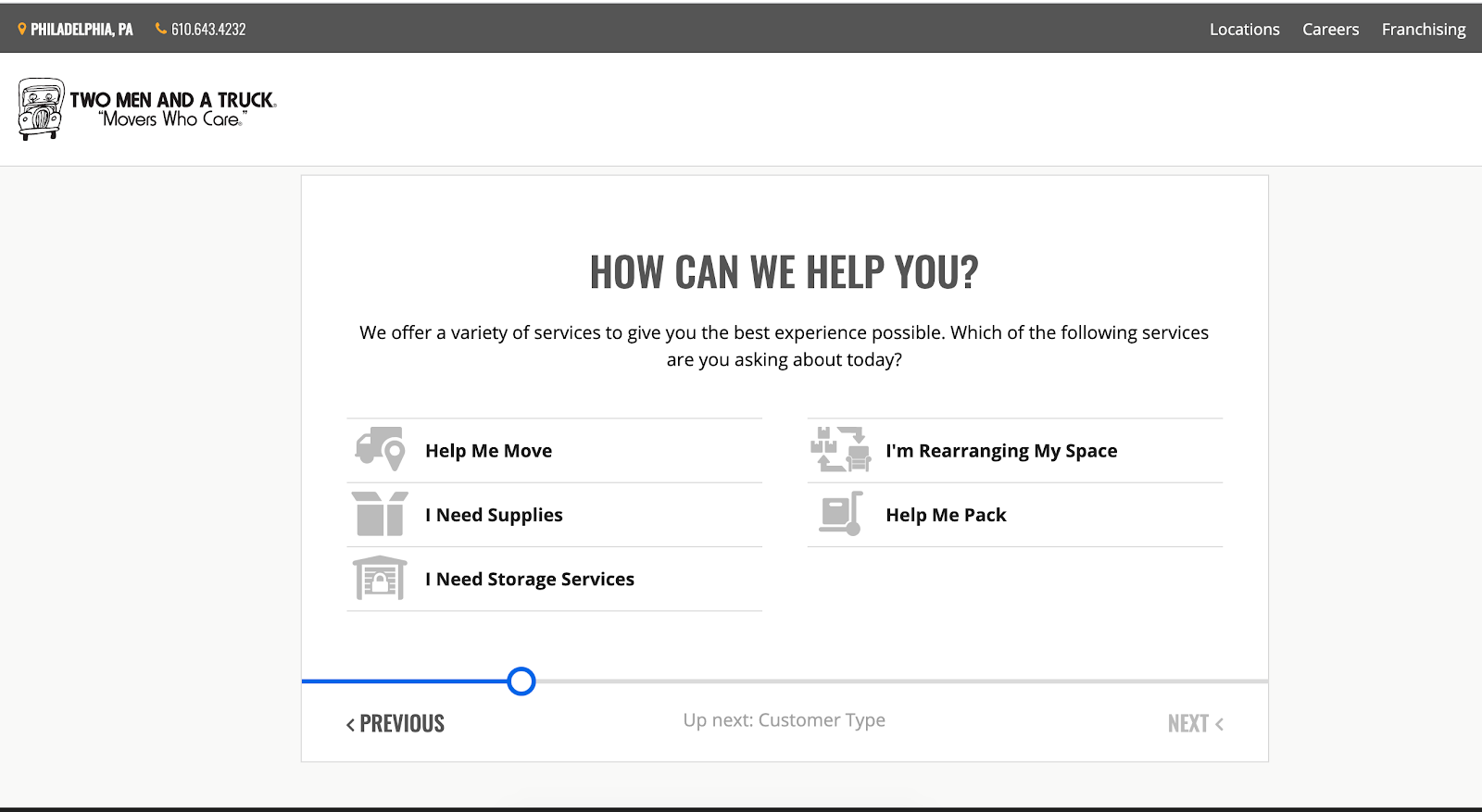Open the Locations menu item
This screenshot has width=1482, height=812.
coord(1244,30)
